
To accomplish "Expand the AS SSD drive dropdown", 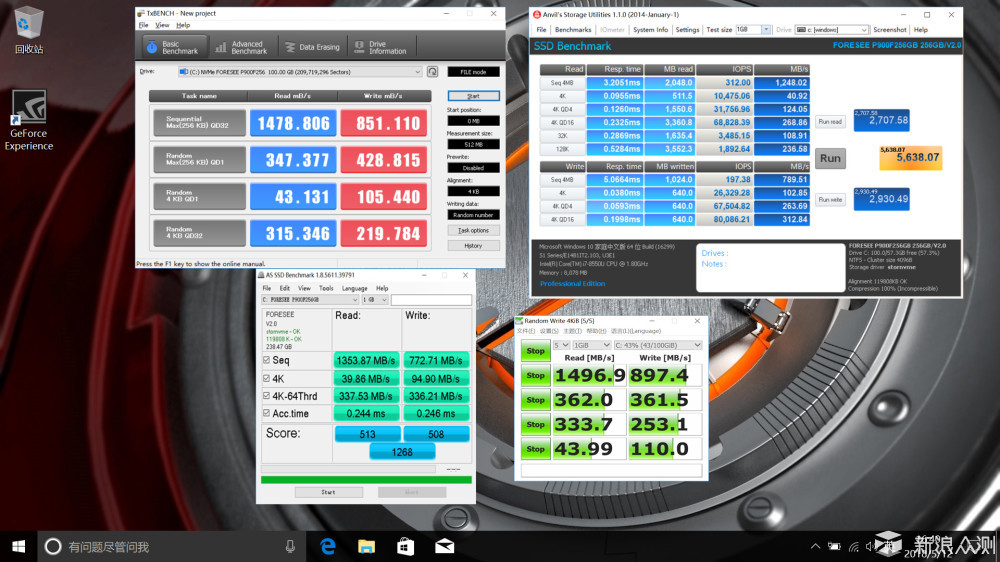I will point(355,300).
